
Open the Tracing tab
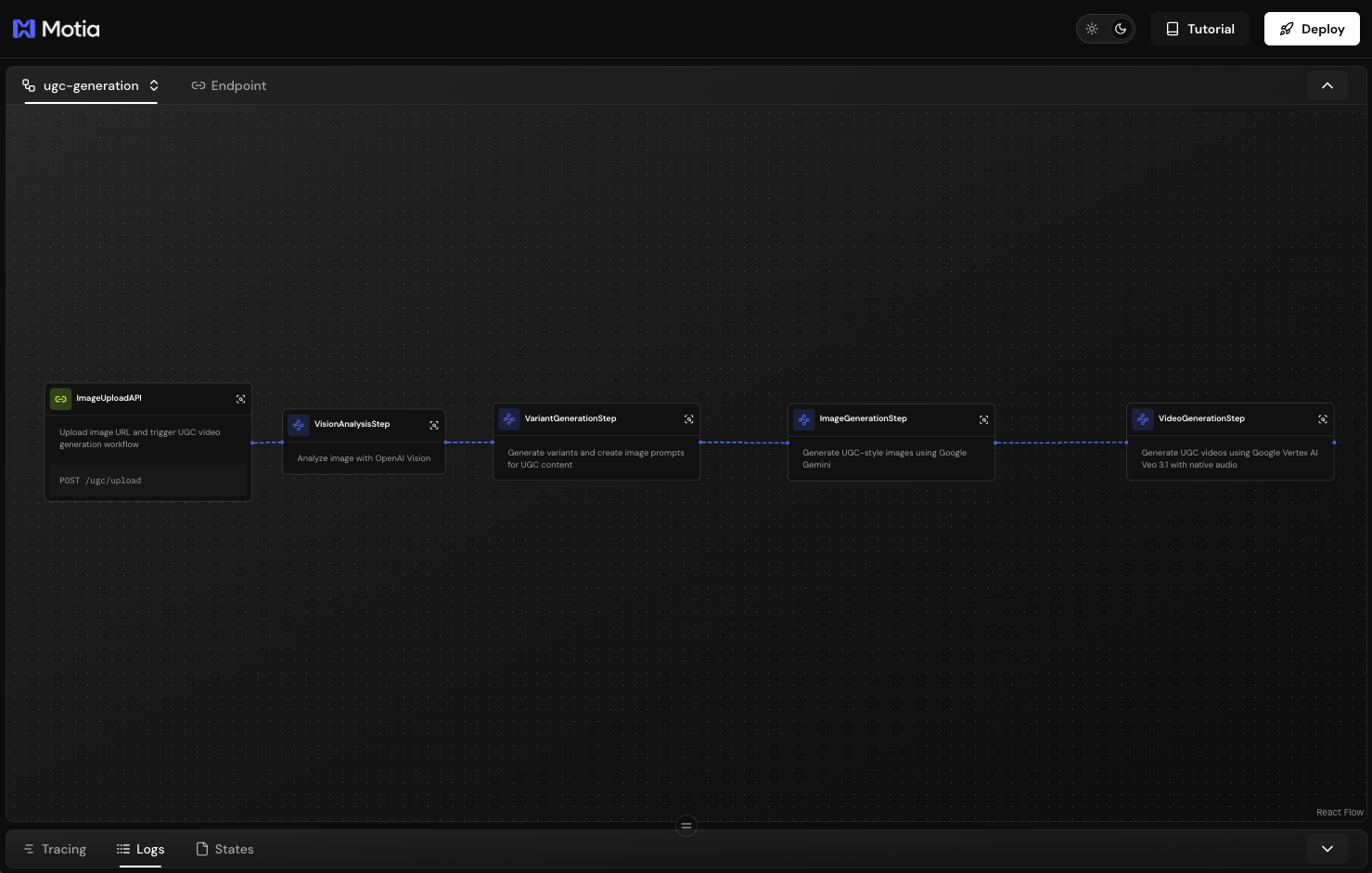pyautogui.click(x=55, y=849)
